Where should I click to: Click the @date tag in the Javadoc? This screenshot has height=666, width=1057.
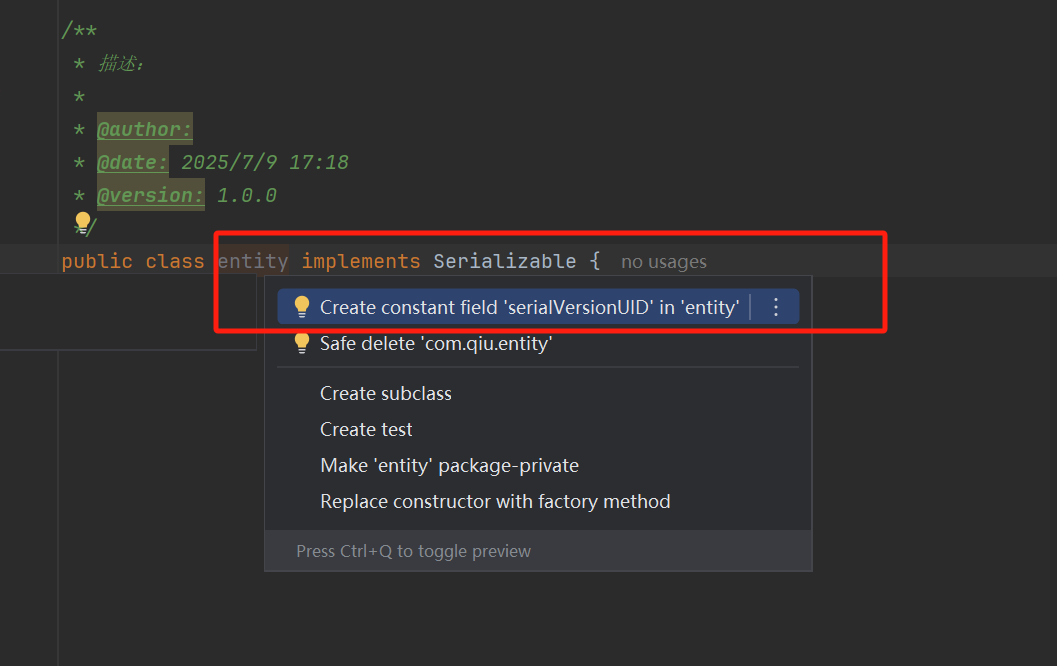(x=132, y=161)
